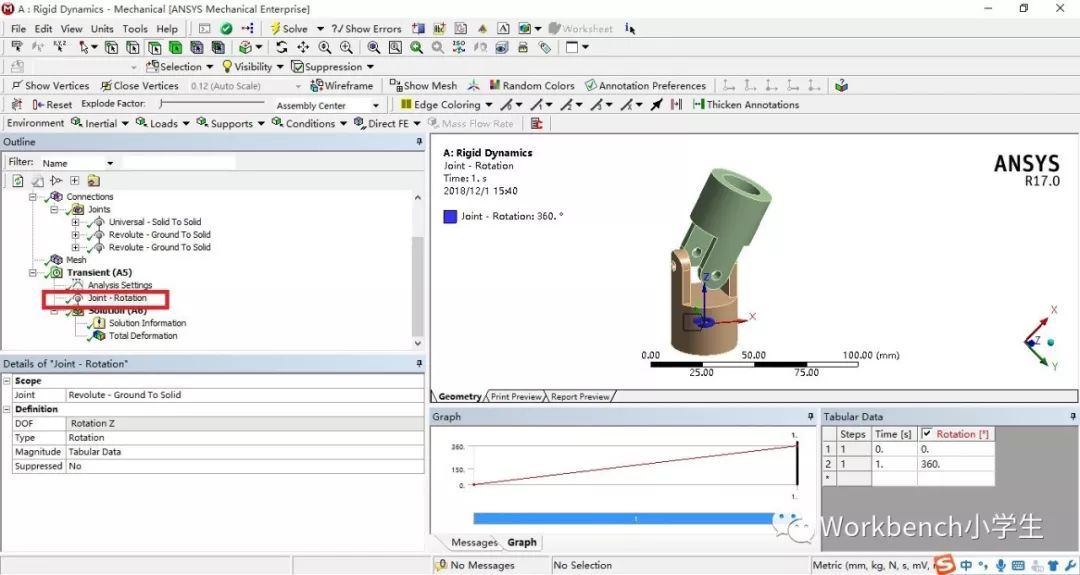Click the Magnitude Tabular Data field
Viewport: 1080px width, 575px height.
tap(245, 452)
